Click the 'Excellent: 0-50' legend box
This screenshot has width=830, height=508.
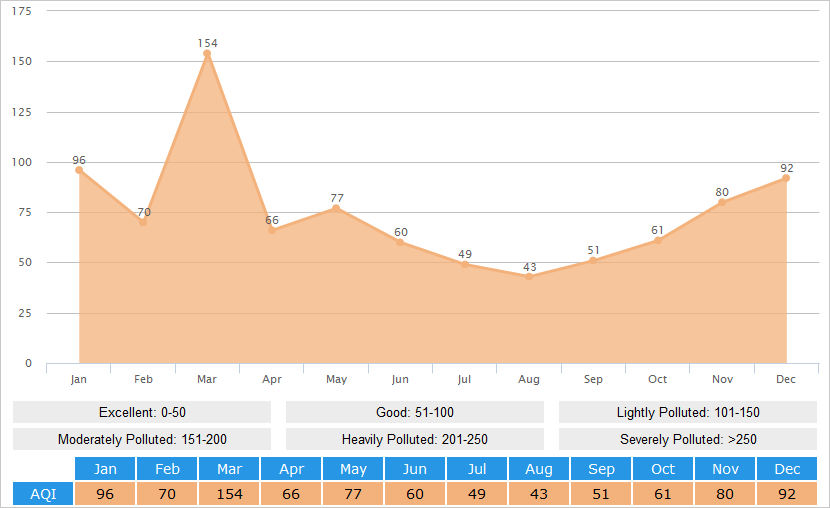(142, 412)
